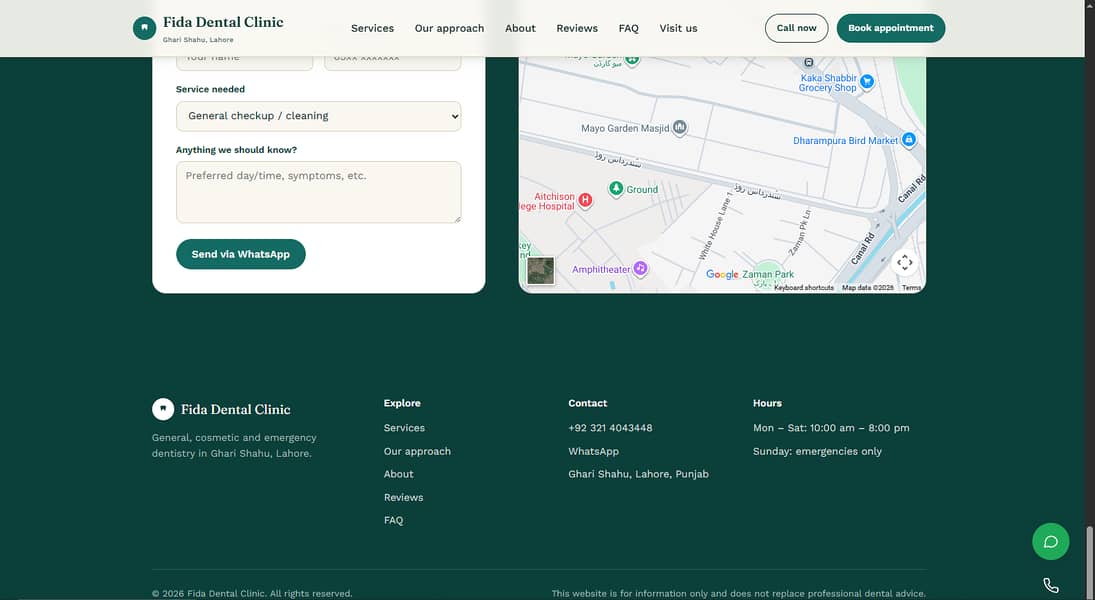Select the Ground park map marker
The image size is (1095, 600).
(x=616, y=189)
